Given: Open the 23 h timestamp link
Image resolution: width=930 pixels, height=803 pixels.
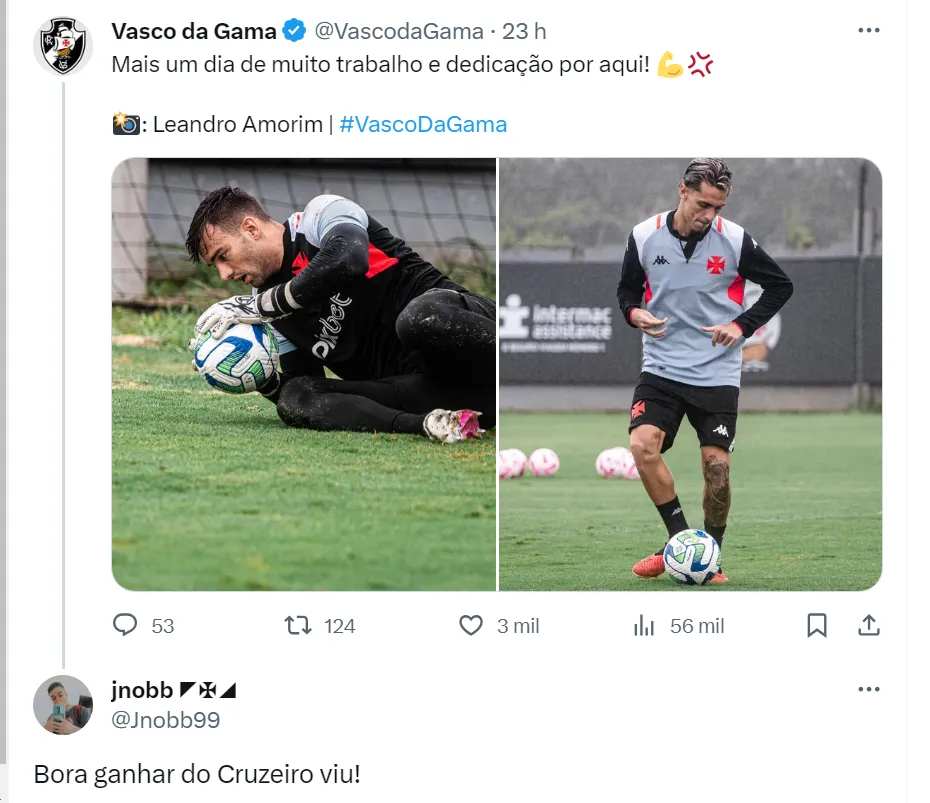Looking at the screenshot, I should tap(524, 31).
